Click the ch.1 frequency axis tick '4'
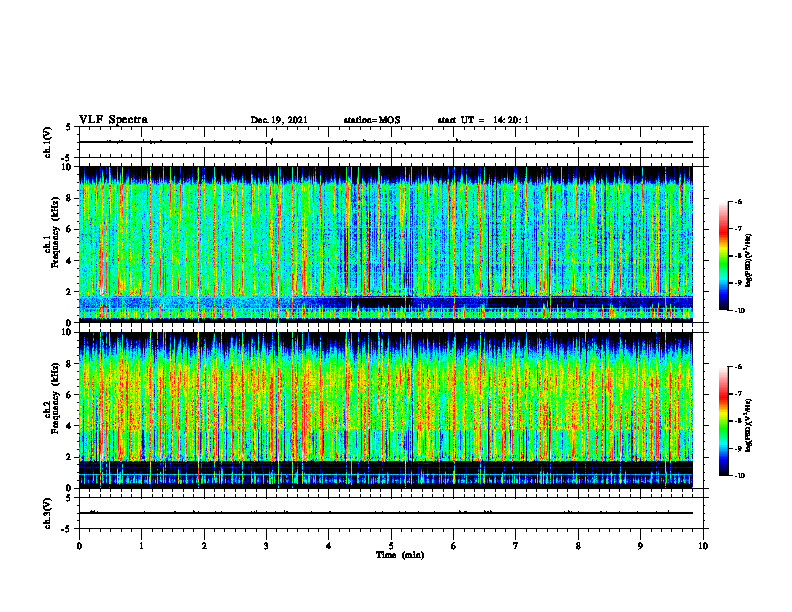Screen dimensions: 792x612 (x=70, y=261)
